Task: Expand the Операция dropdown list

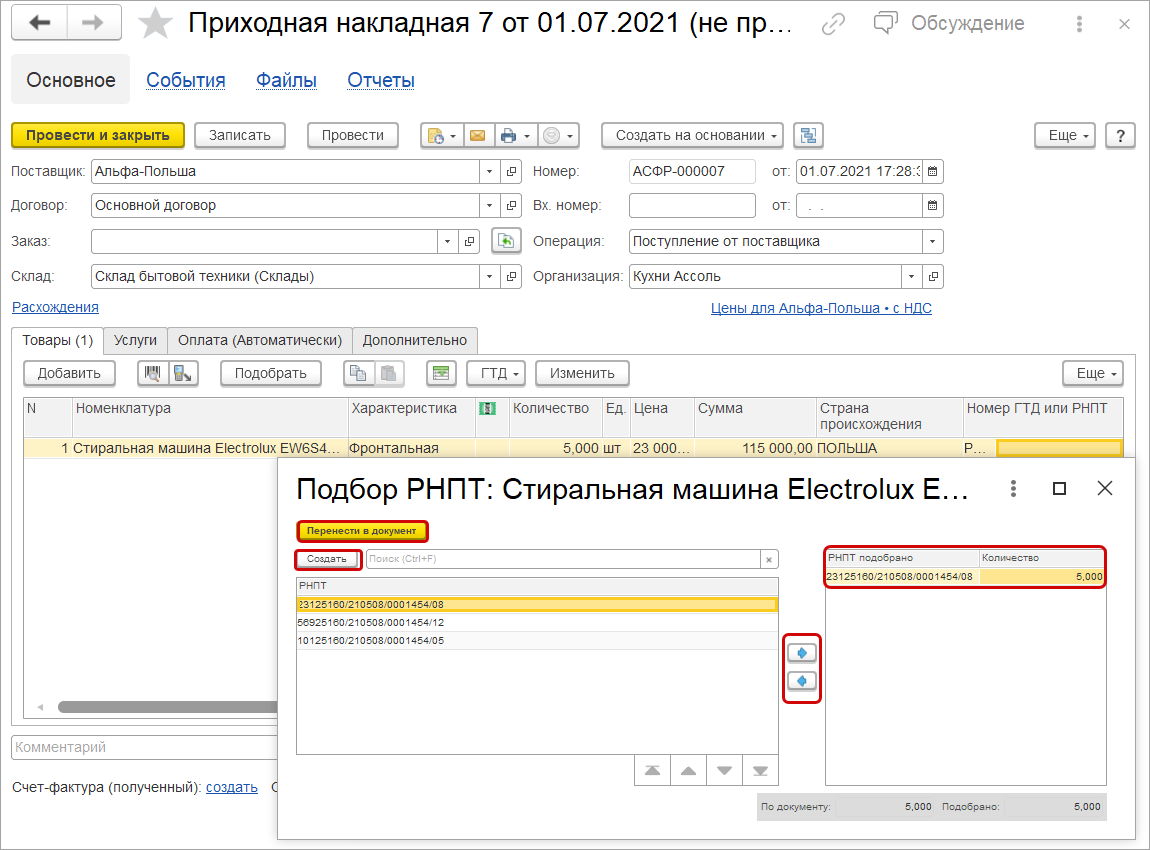Action: [x=932, y=241]
